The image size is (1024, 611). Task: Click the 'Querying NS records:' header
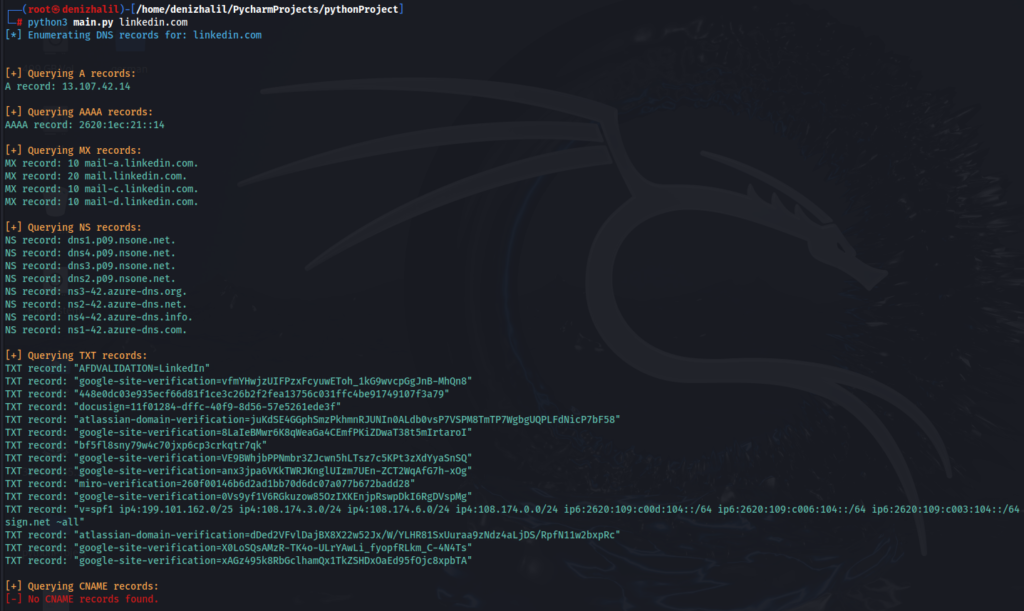[x=73, y=228]
